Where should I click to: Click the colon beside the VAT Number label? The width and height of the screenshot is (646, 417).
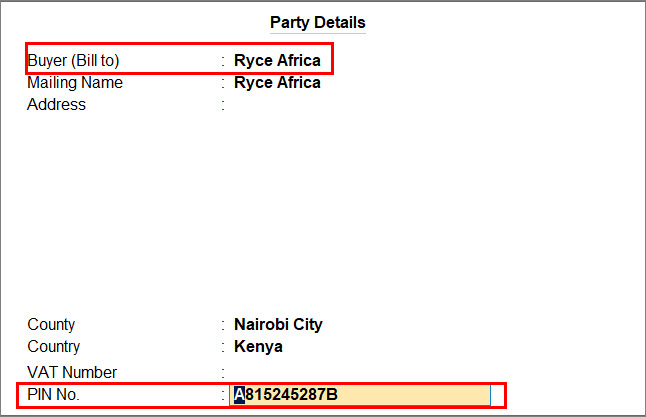pos(223,373)
